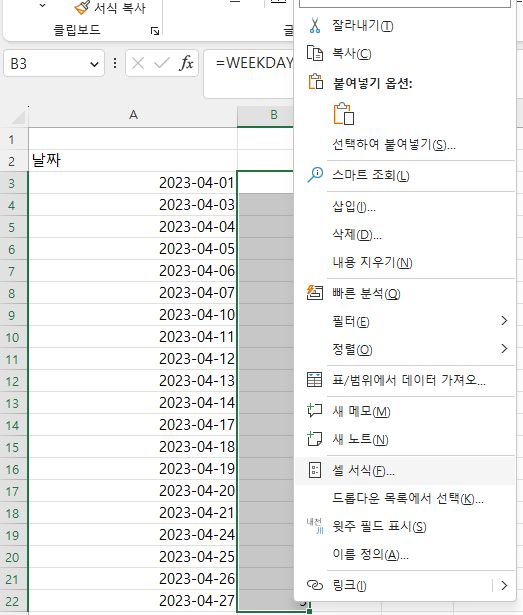Click the 빠른 분석 lightning icon
Screen dimensions: 523x615
point(315,293)
